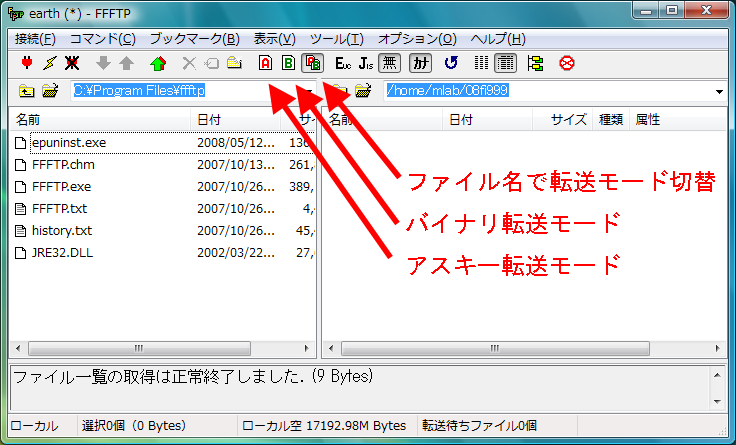Sort remote list by 日付 column

click(487, 120)
